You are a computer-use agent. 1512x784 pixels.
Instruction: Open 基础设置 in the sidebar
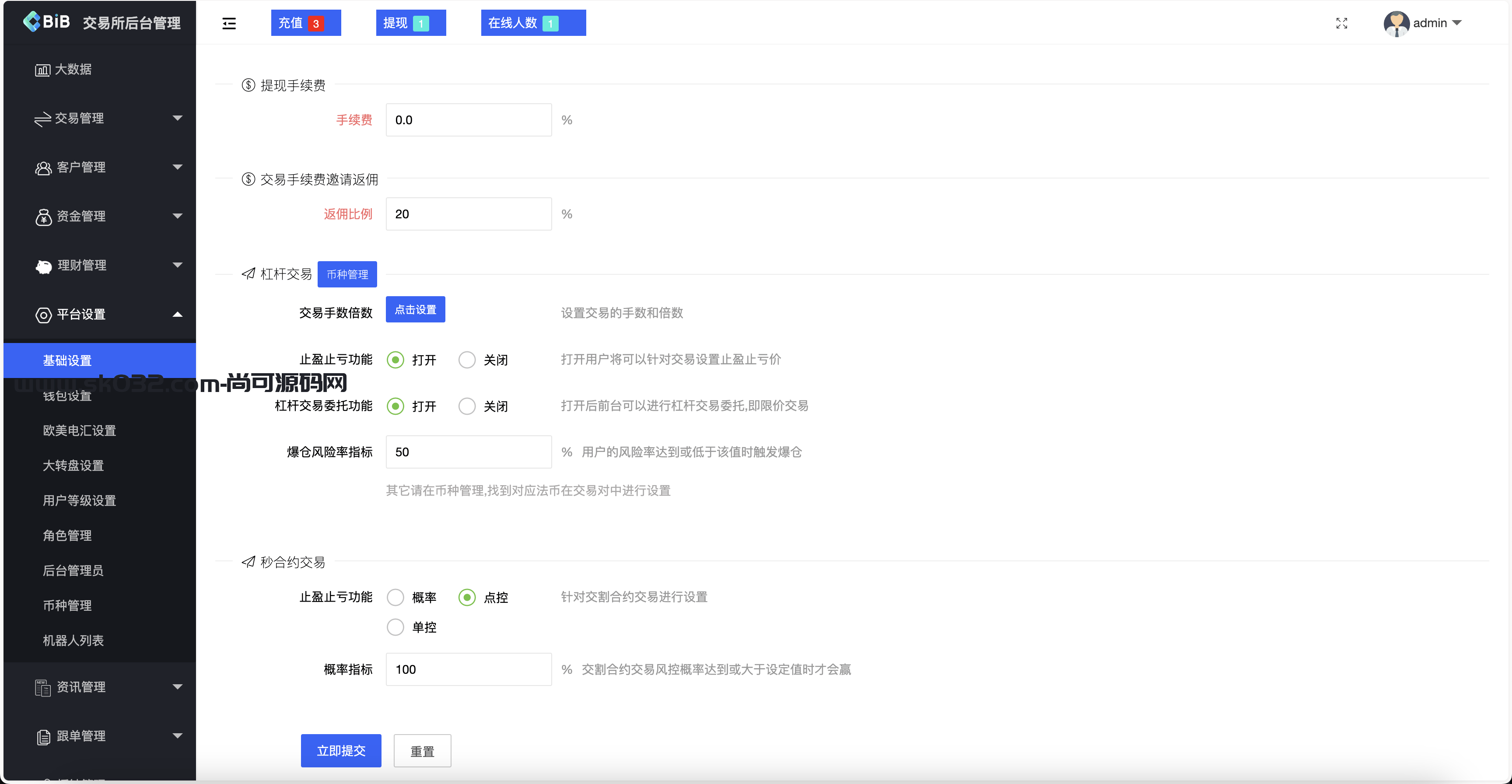(100, 360)
